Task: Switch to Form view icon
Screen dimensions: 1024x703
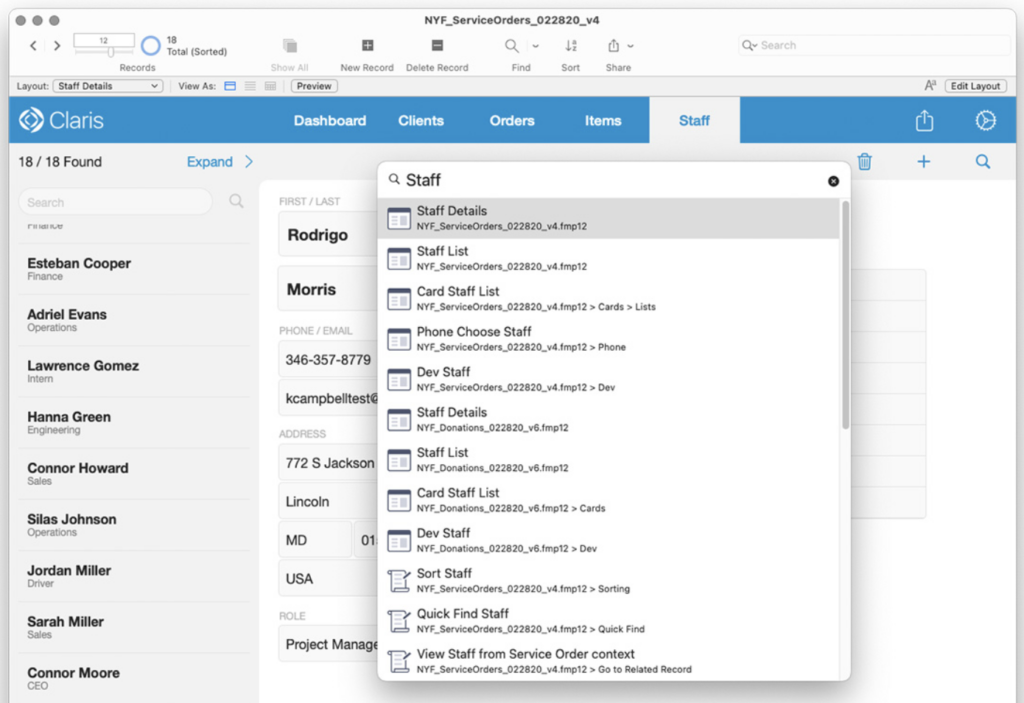Action: 230,86
